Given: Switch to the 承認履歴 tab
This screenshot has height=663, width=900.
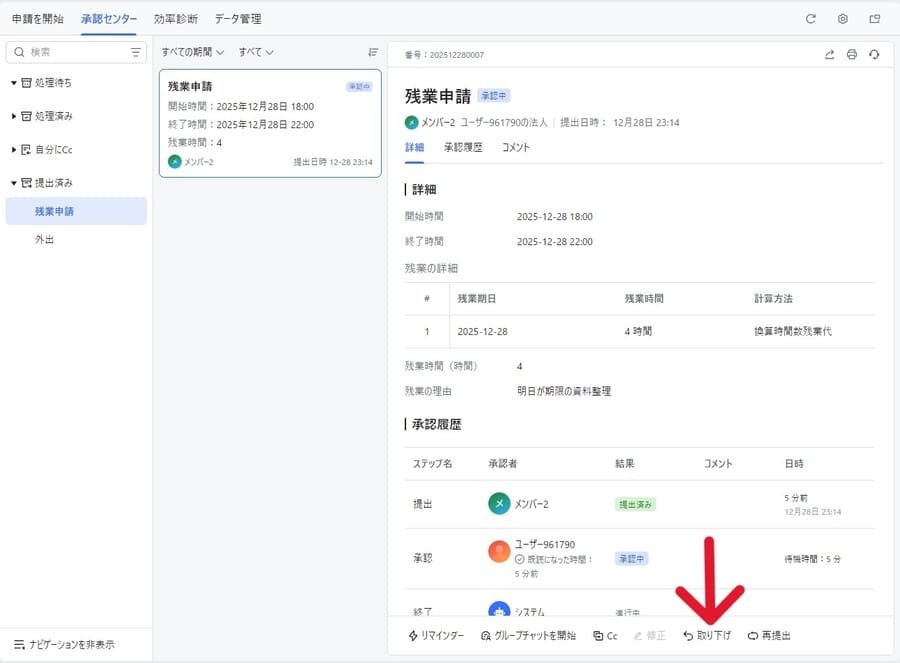Looking at the screenshot, I should pos(463,147).
